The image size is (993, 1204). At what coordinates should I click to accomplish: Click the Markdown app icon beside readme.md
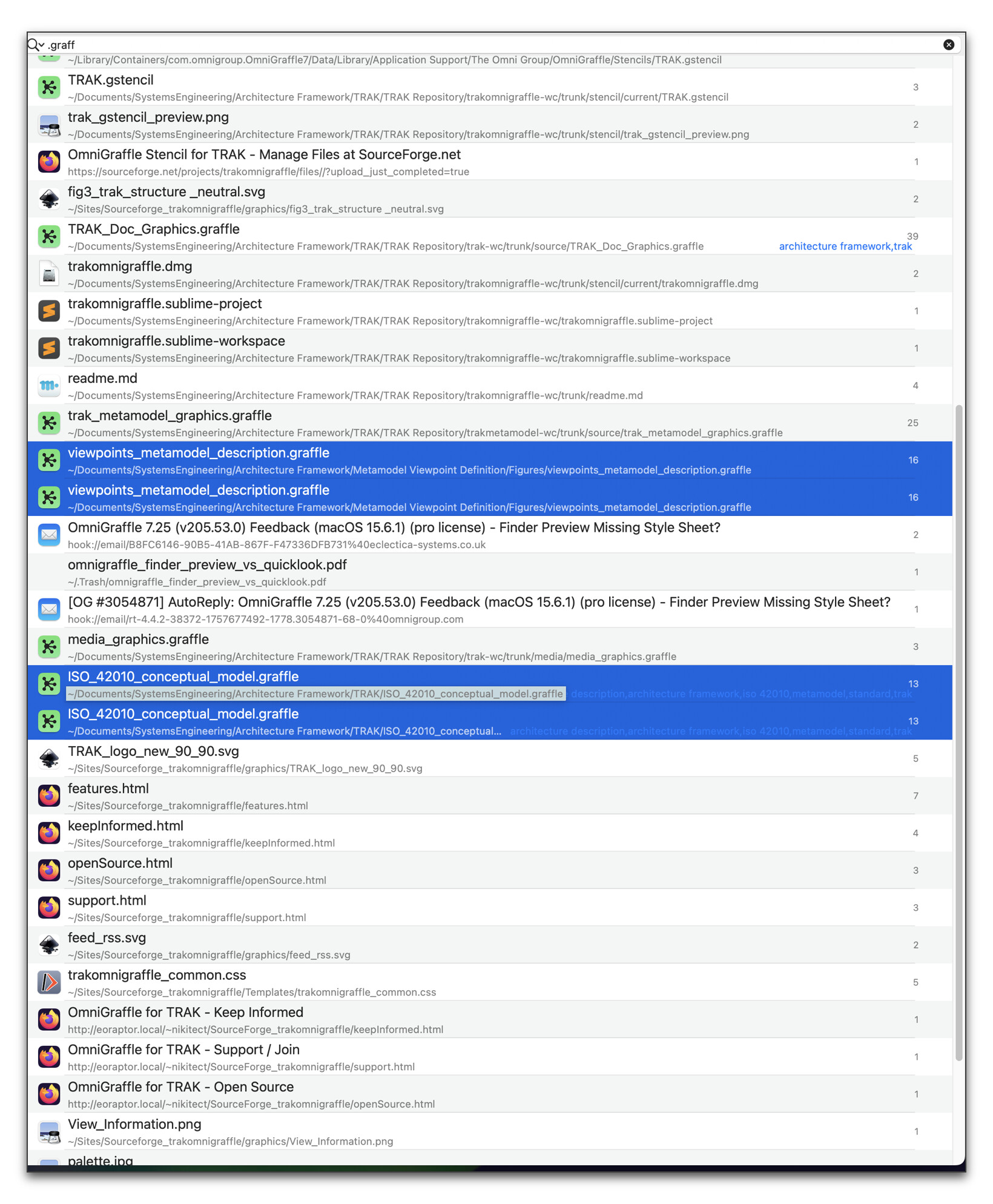tap(49, 386)
